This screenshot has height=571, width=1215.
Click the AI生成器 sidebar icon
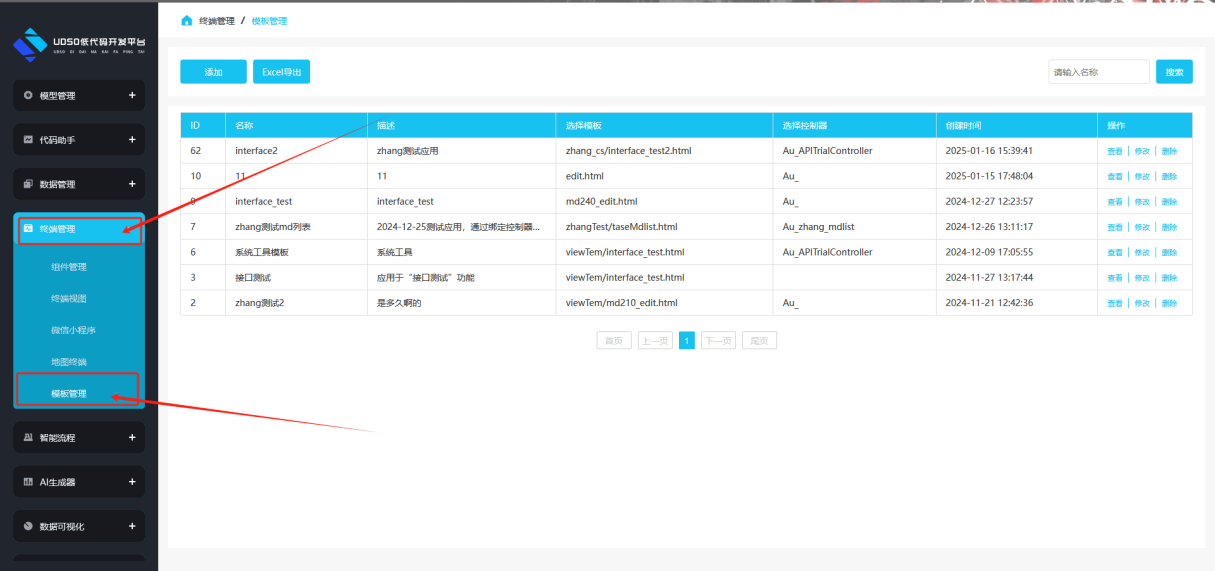coord(28,482)
